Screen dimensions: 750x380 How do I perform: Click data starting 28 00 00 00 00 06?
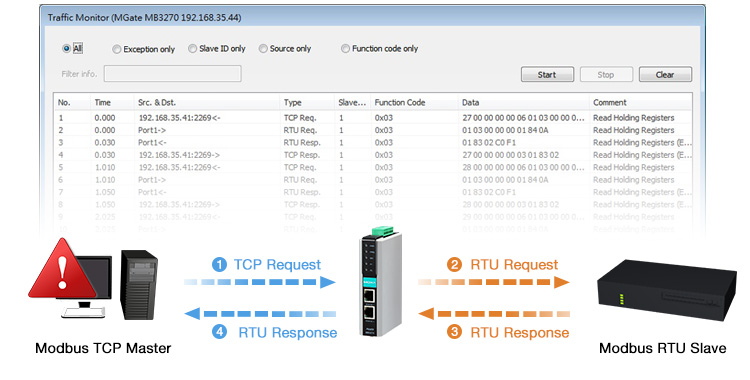coord(523,168)
